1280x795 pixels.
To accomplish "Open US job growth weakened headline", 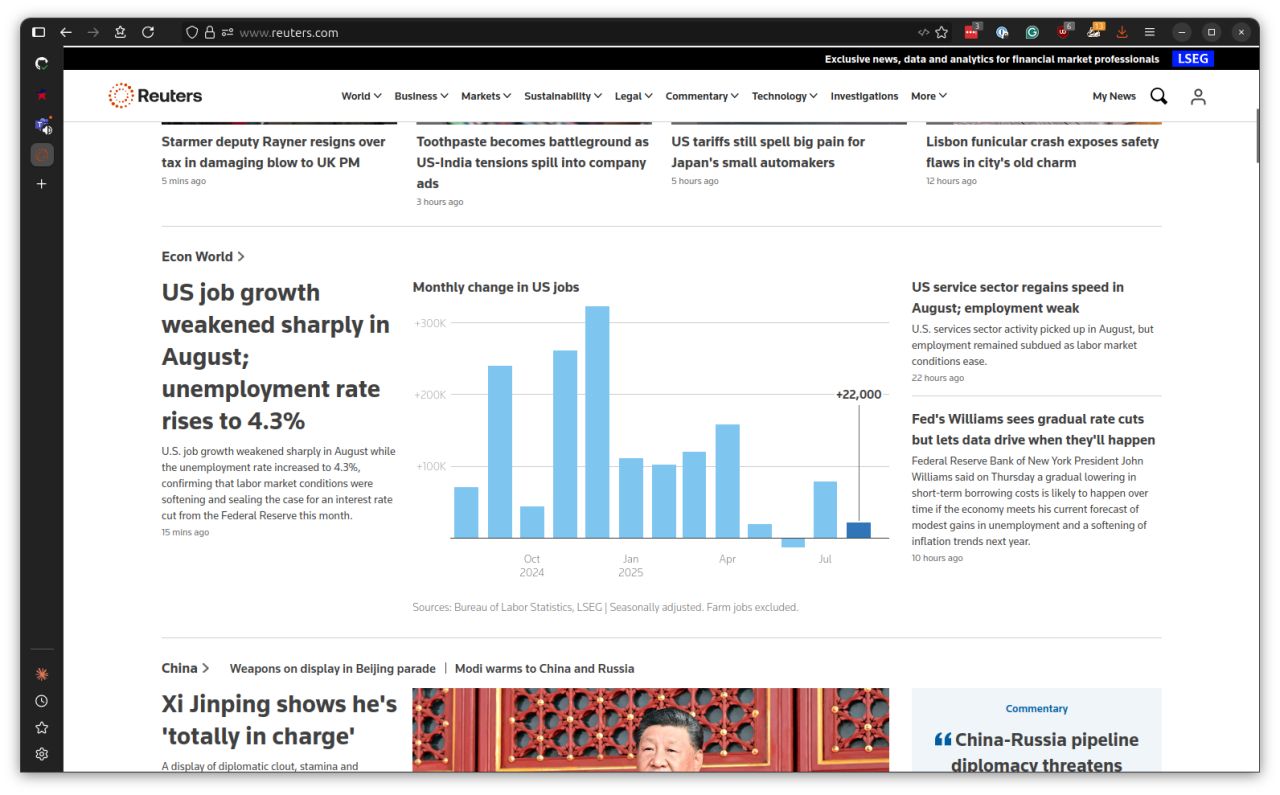I will click(x=275, y=356).
